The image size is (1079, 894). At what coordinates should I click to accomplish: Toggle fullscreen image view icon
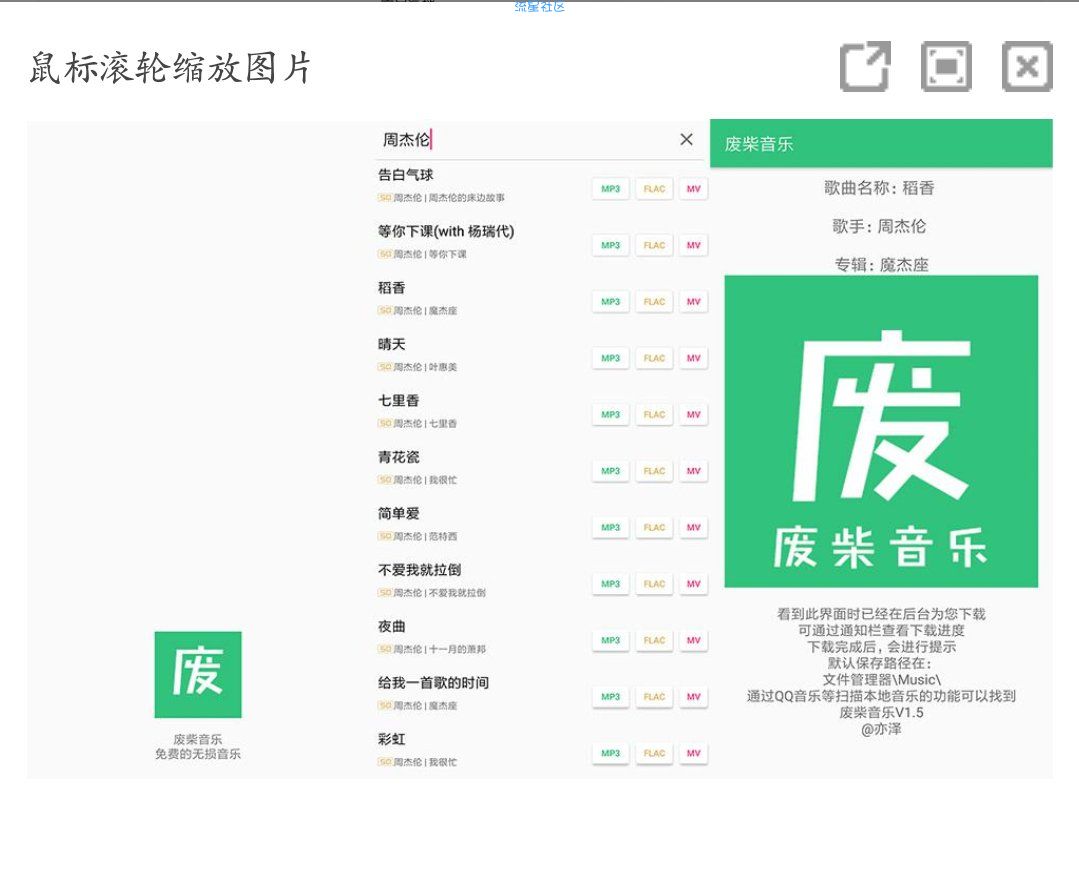click(946, 66)
